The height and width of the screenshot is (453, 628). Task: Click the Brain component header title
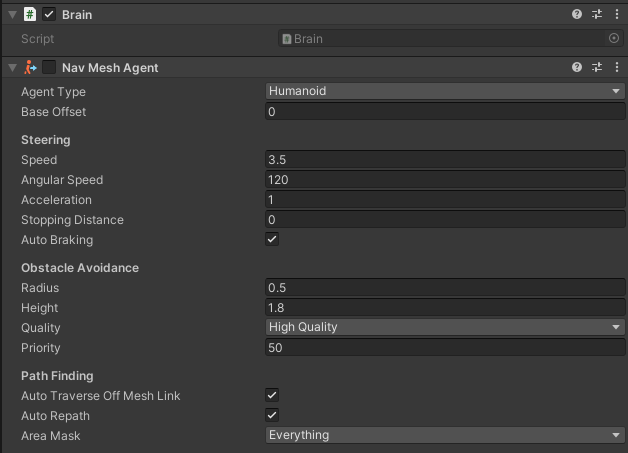77,15
